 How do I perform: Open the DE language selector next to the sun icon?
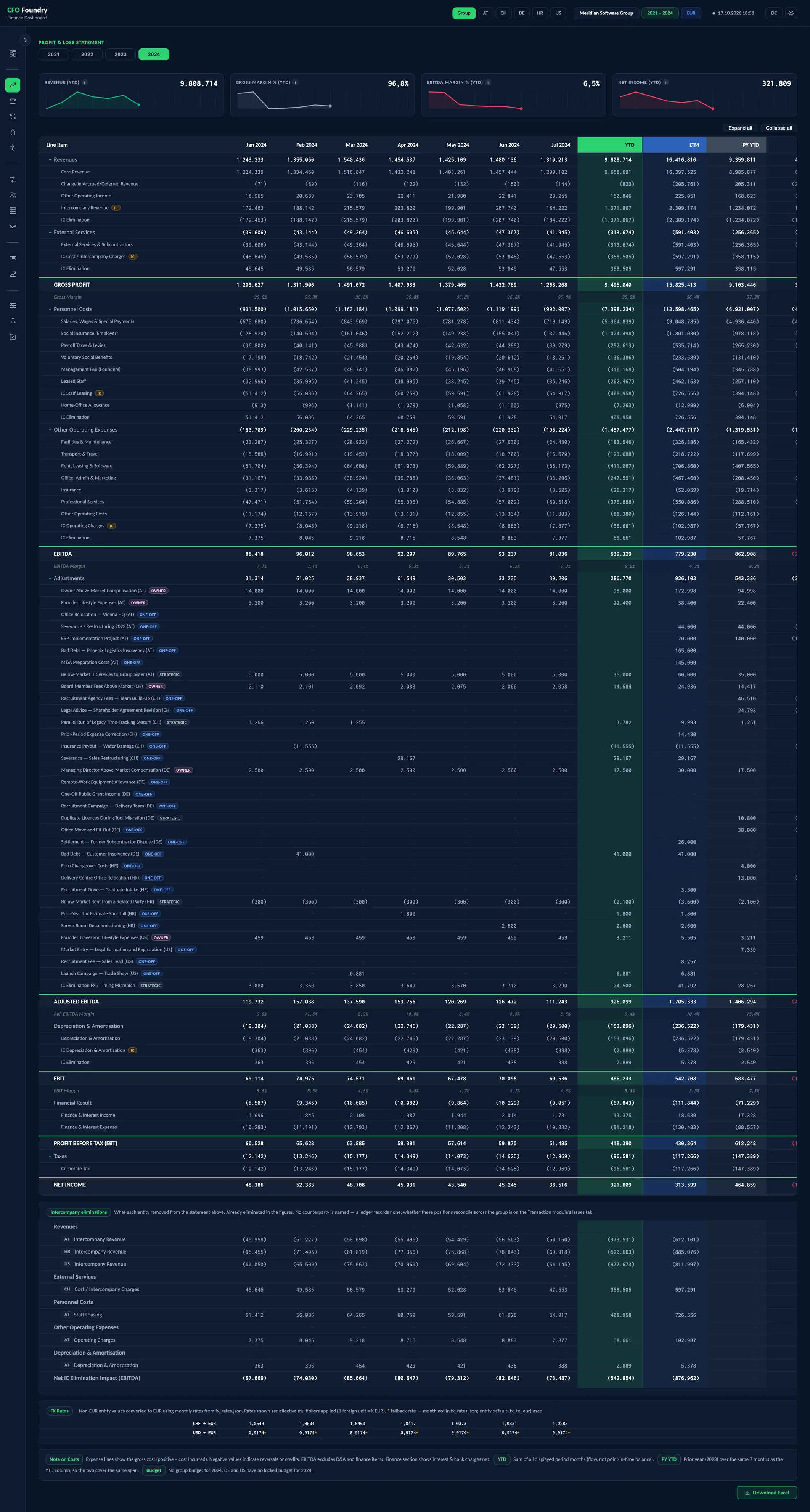pos(774,13)
